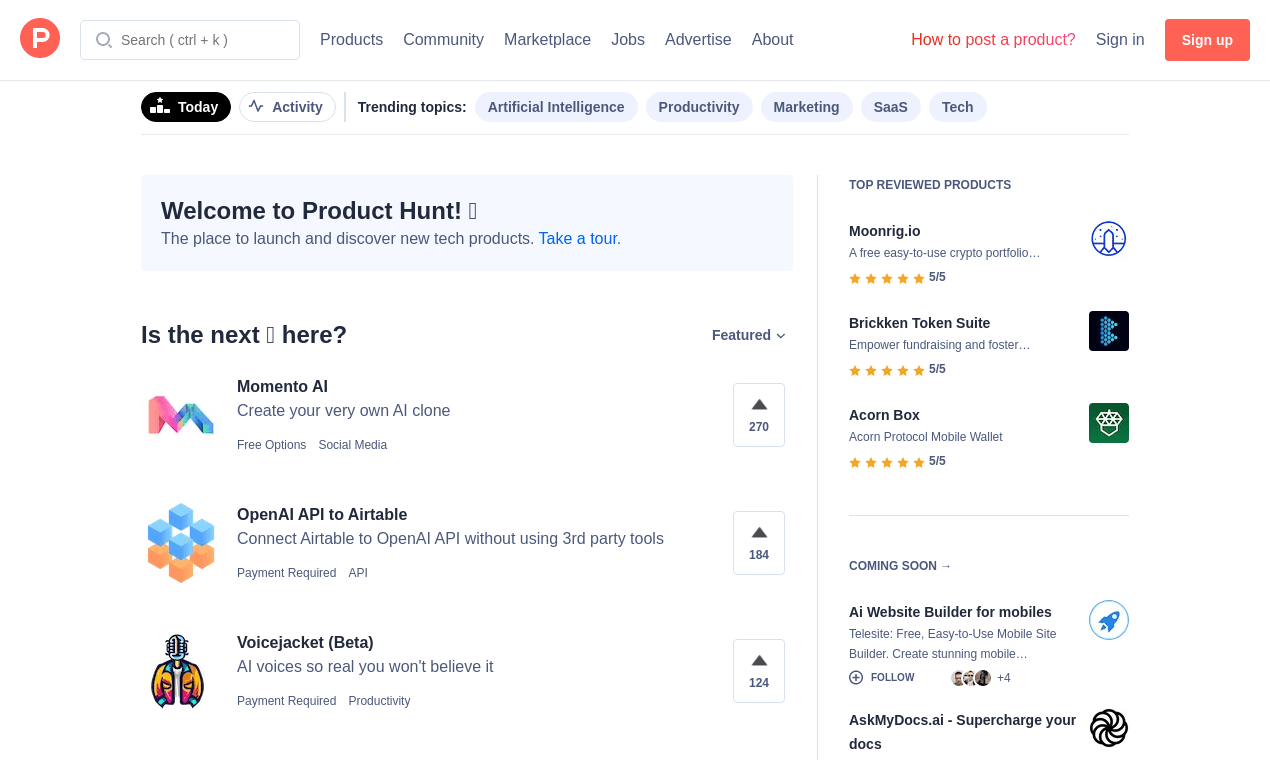Follow Ai Website Builder for mobiles
Viewport: 1270px width, 760px height.
pos(882,678)
